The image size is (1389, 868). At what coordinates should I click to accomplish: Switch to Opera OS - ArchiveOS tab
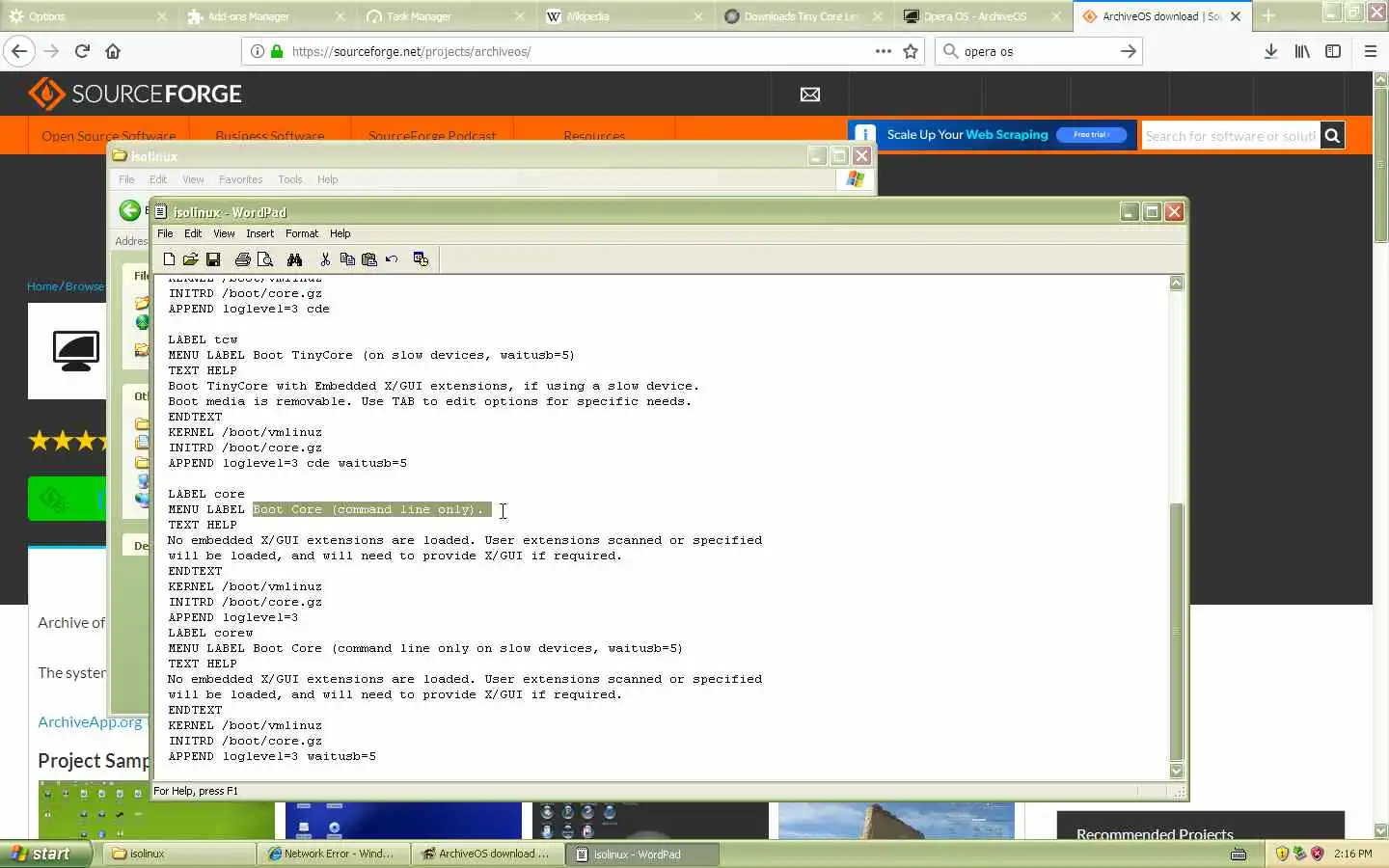pos(983,16)
